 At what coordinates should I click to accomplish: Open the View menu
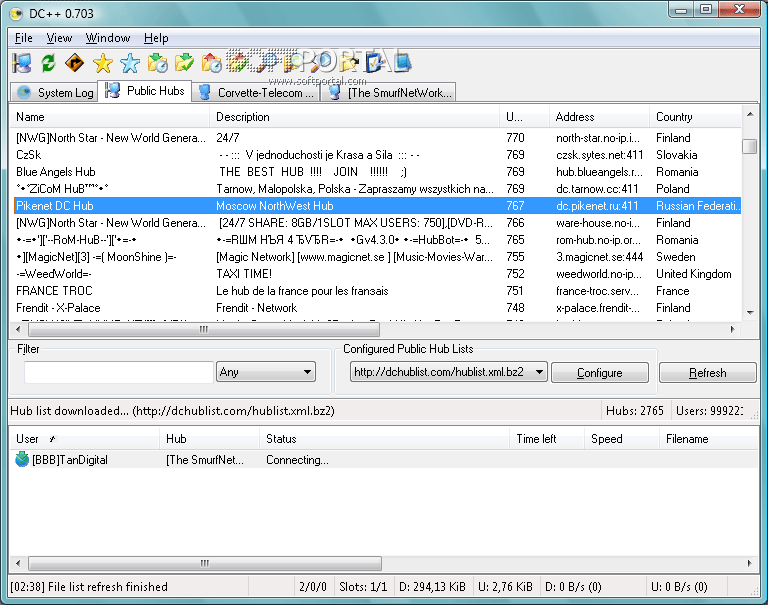[59, 38]
